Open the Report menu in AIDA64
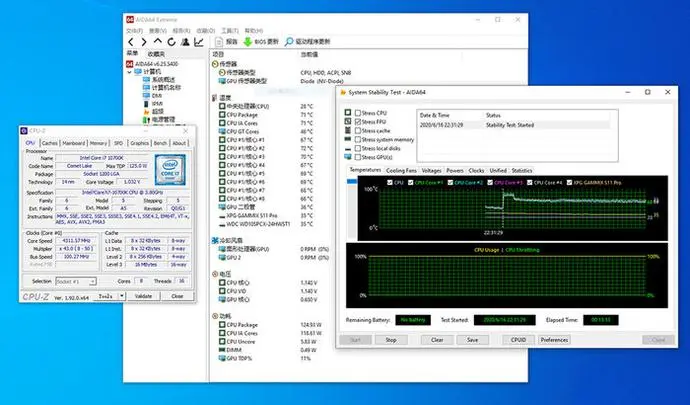 (181, 31)
